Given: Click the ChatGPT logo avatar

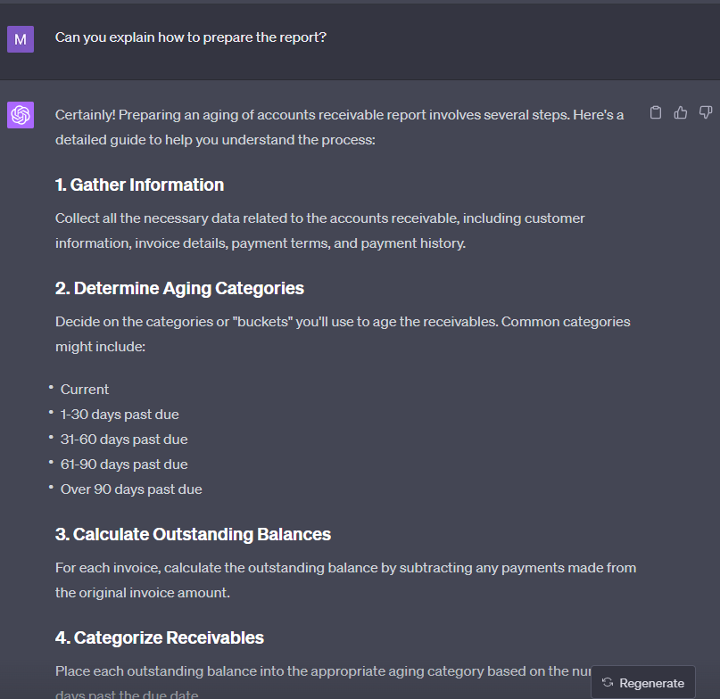Looking at the screenshot, I should click(20, 115).
